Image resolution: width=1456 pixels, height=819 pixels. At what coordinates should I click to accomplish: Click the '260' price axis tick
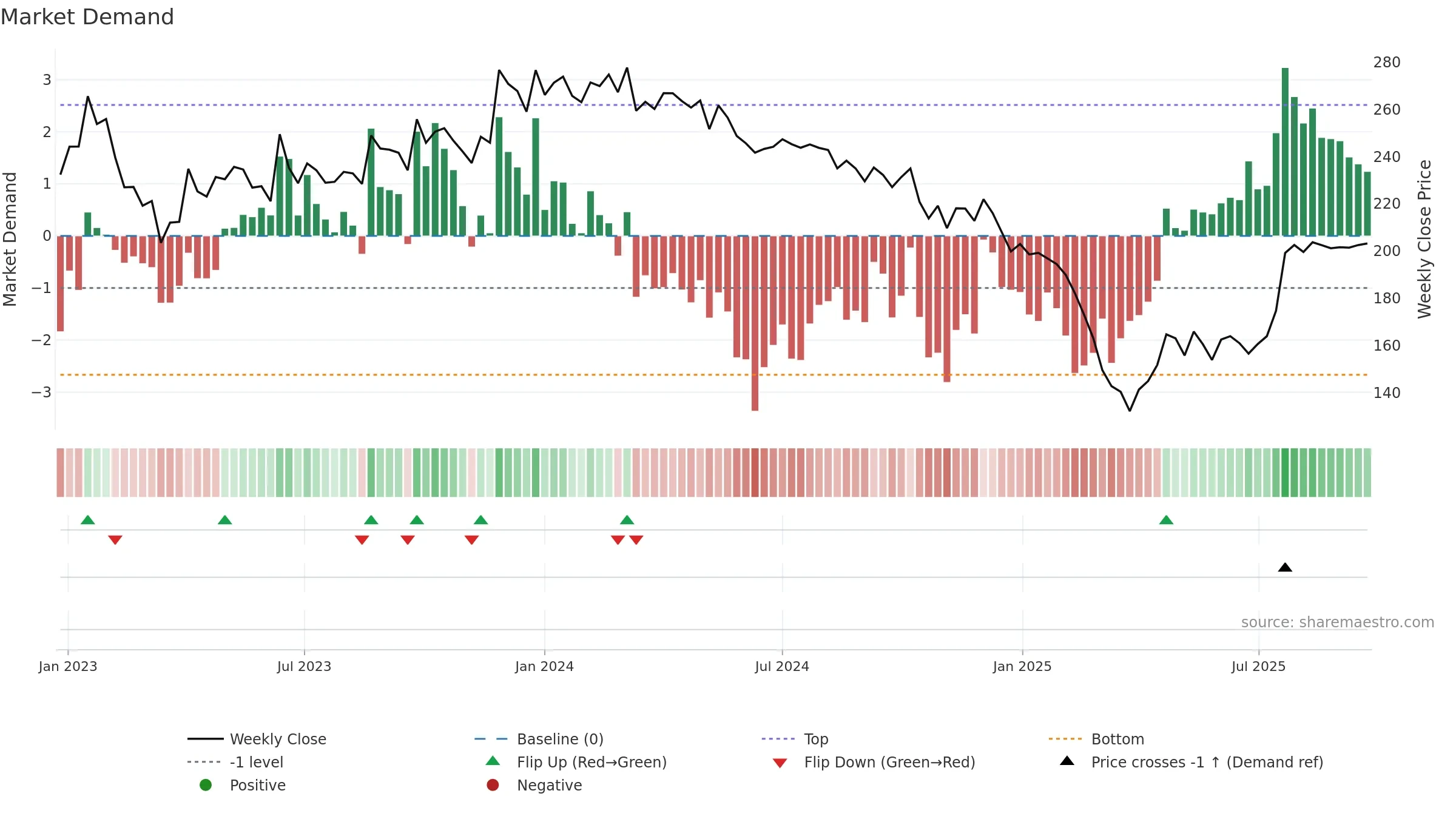[1387, 110]
